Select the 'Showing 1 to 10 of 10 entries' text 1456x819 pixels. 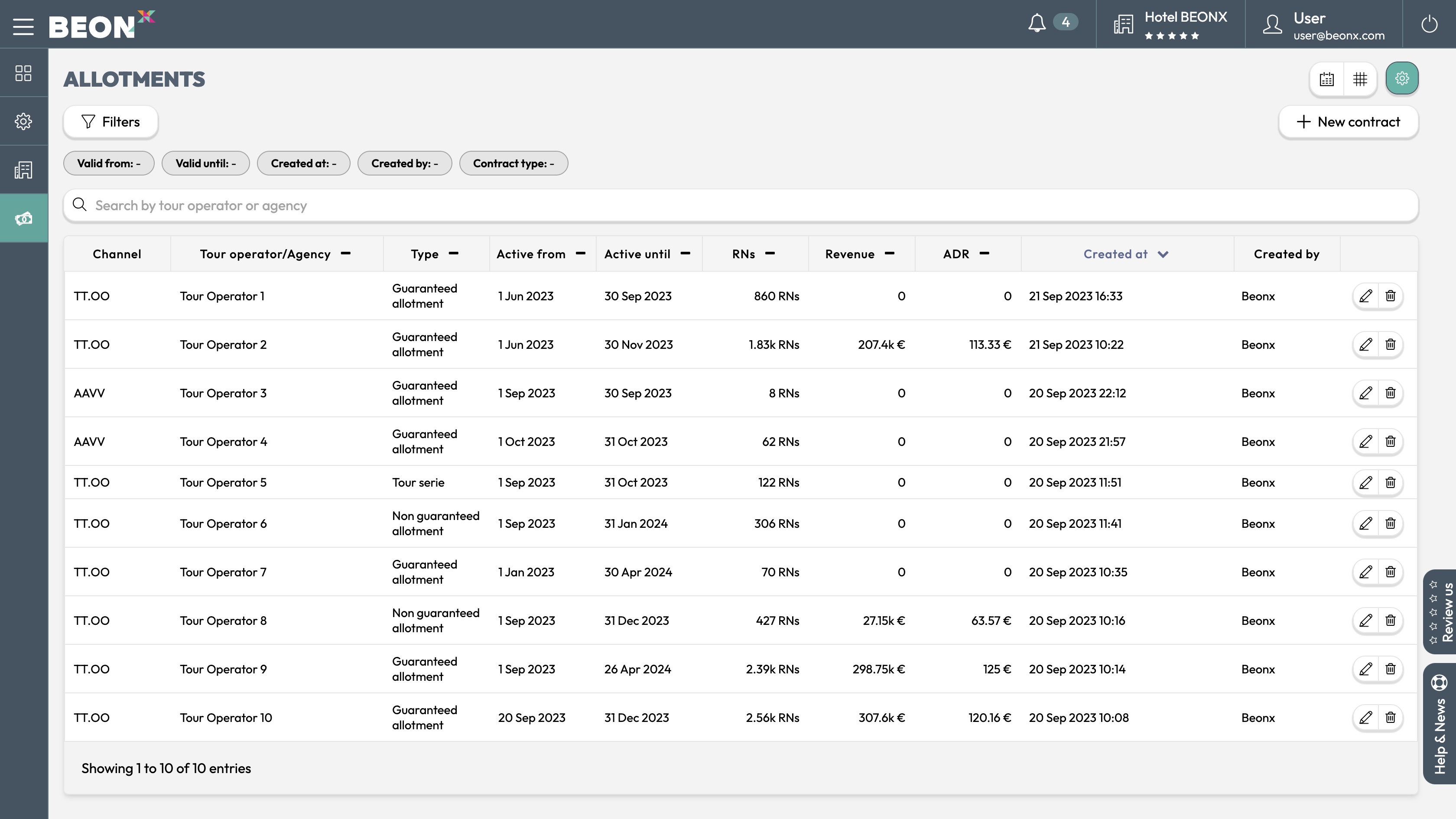pyautogui.click(x=166, y=768)
